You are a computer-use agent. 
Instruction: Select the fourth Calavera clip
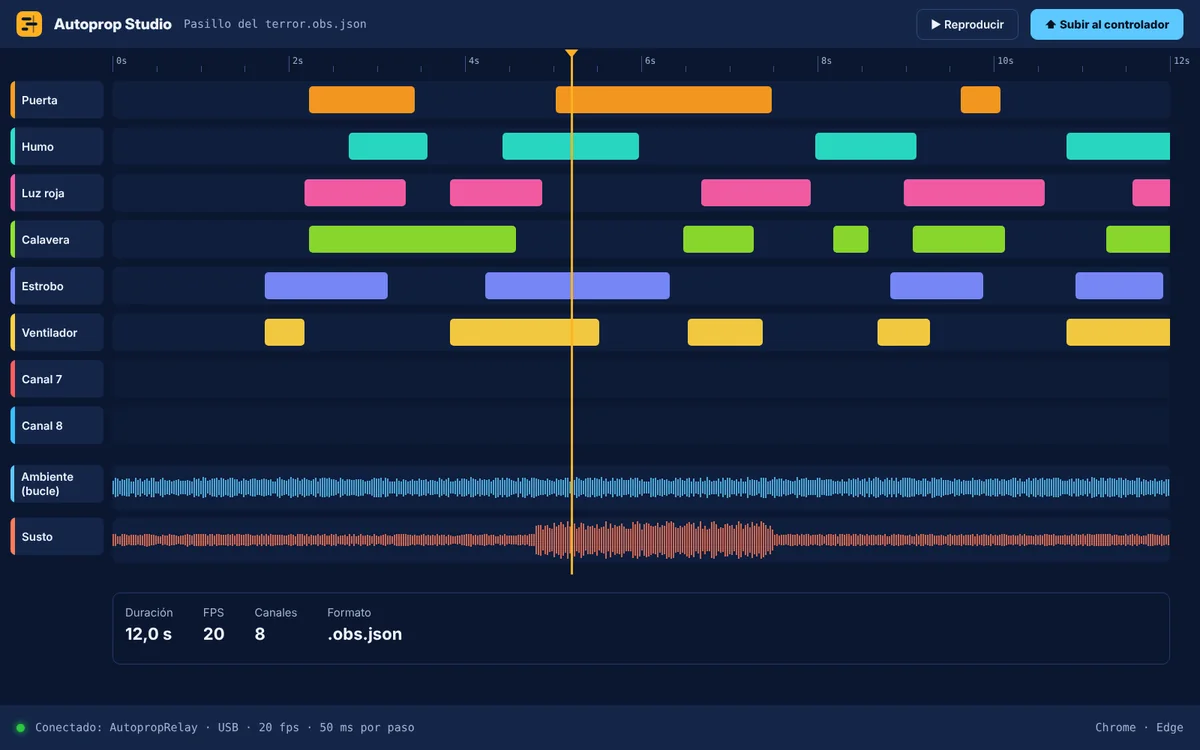(959, 239)
